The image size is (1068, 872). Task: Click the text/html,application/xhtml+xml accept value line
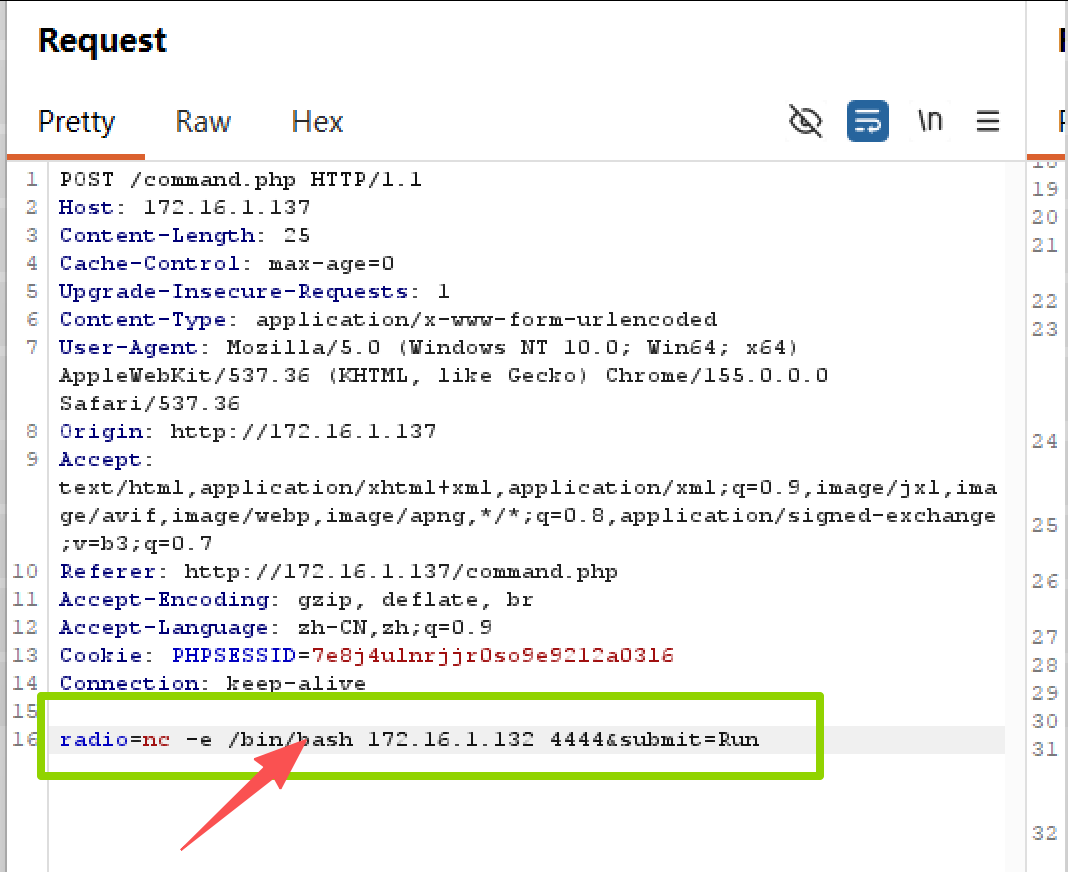(528, 487)
